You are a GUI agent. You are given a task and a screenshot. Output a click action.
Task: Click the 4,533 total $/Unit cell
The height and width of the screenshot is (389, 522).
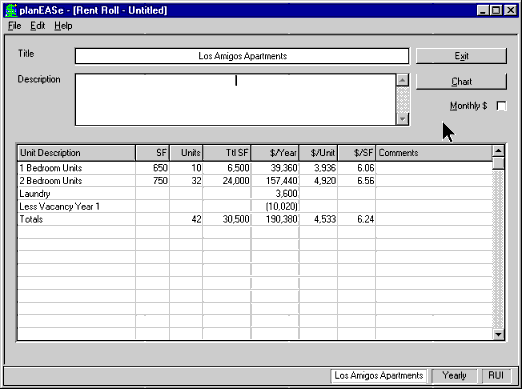coord(318,219)
